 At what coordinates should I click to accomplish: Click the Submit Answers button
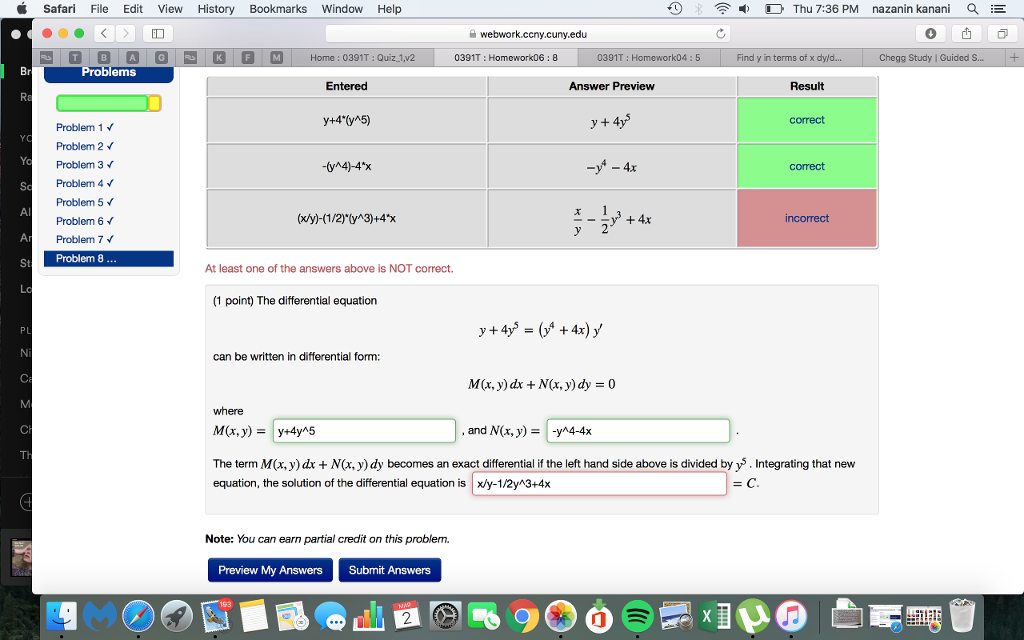[x=389, y=570]
